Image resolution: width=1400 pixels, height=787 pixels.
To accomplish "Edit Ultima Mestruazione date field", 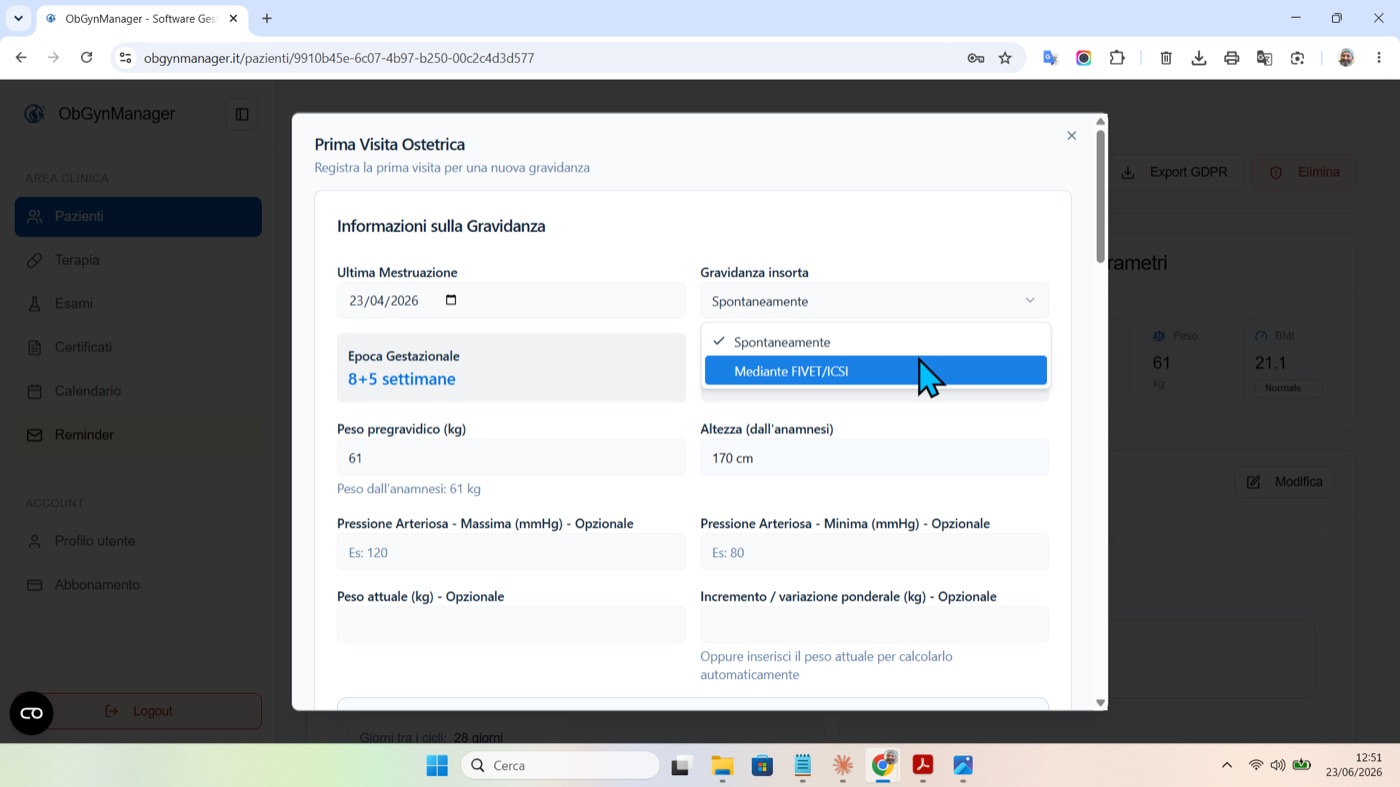I will [511, 301].
